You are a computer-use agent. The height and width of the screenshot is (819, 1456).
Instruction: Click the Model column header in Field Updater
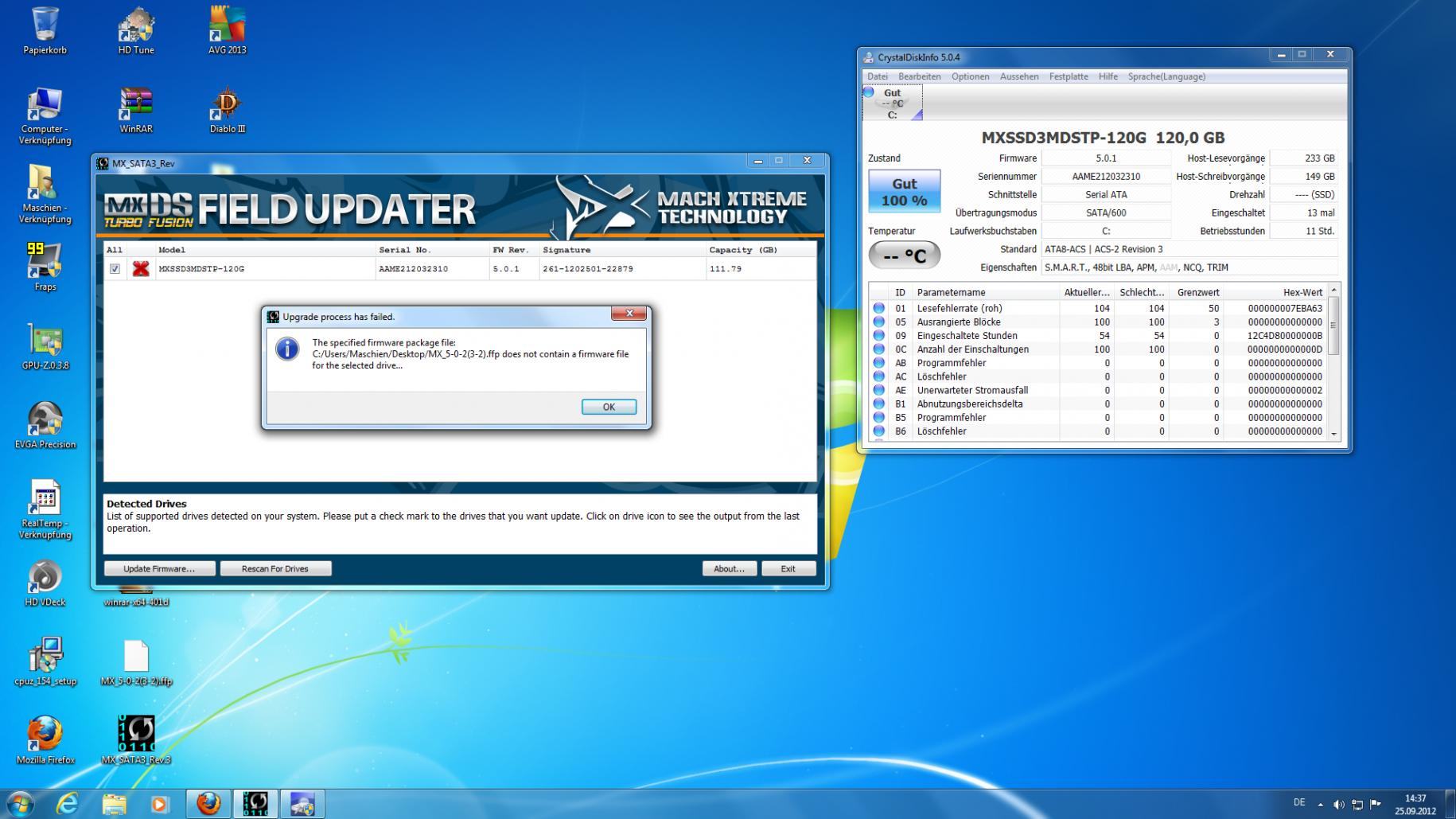(264, 250)
